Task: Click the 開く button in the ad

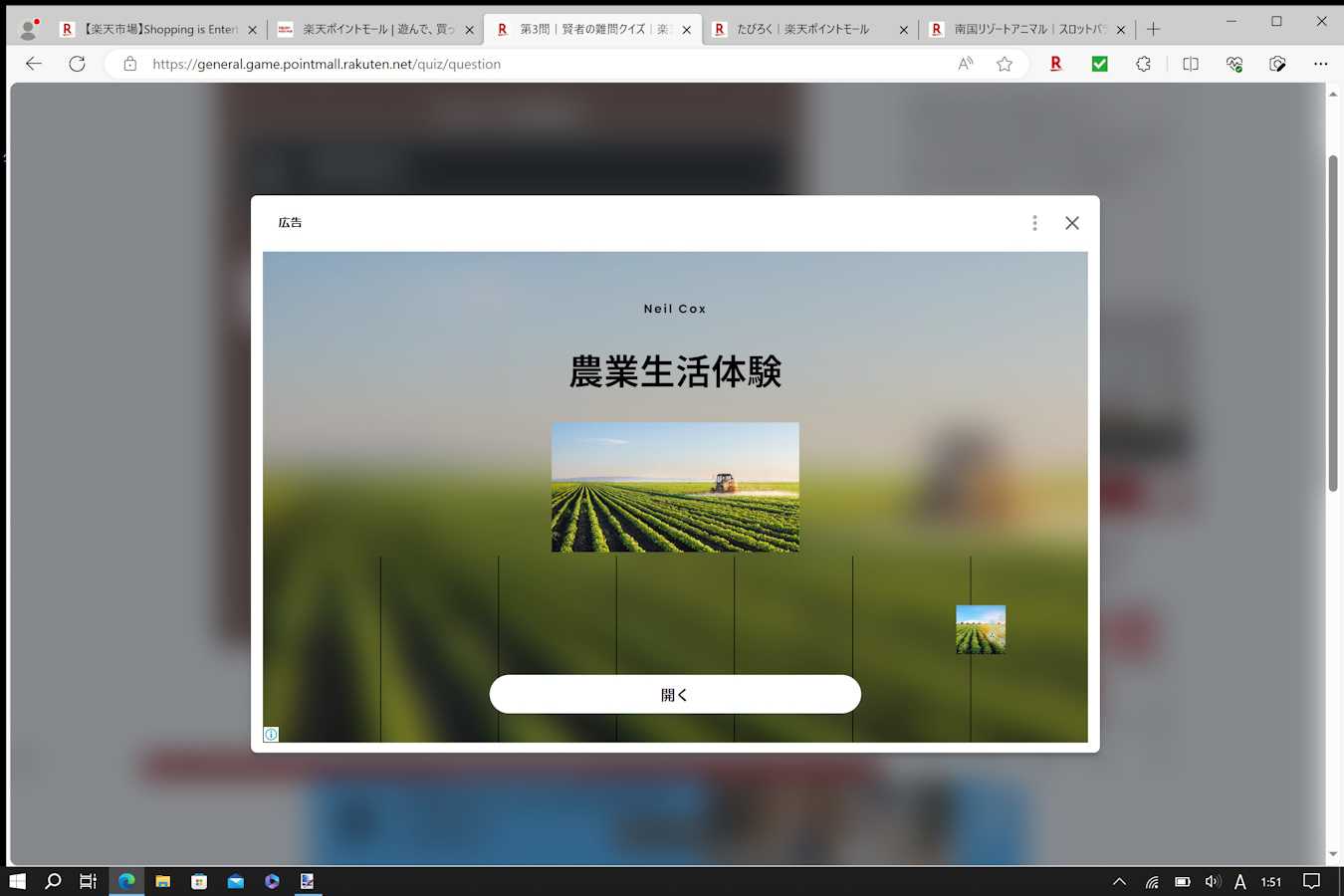Action: pyautogui.click(x=675, y=694)
